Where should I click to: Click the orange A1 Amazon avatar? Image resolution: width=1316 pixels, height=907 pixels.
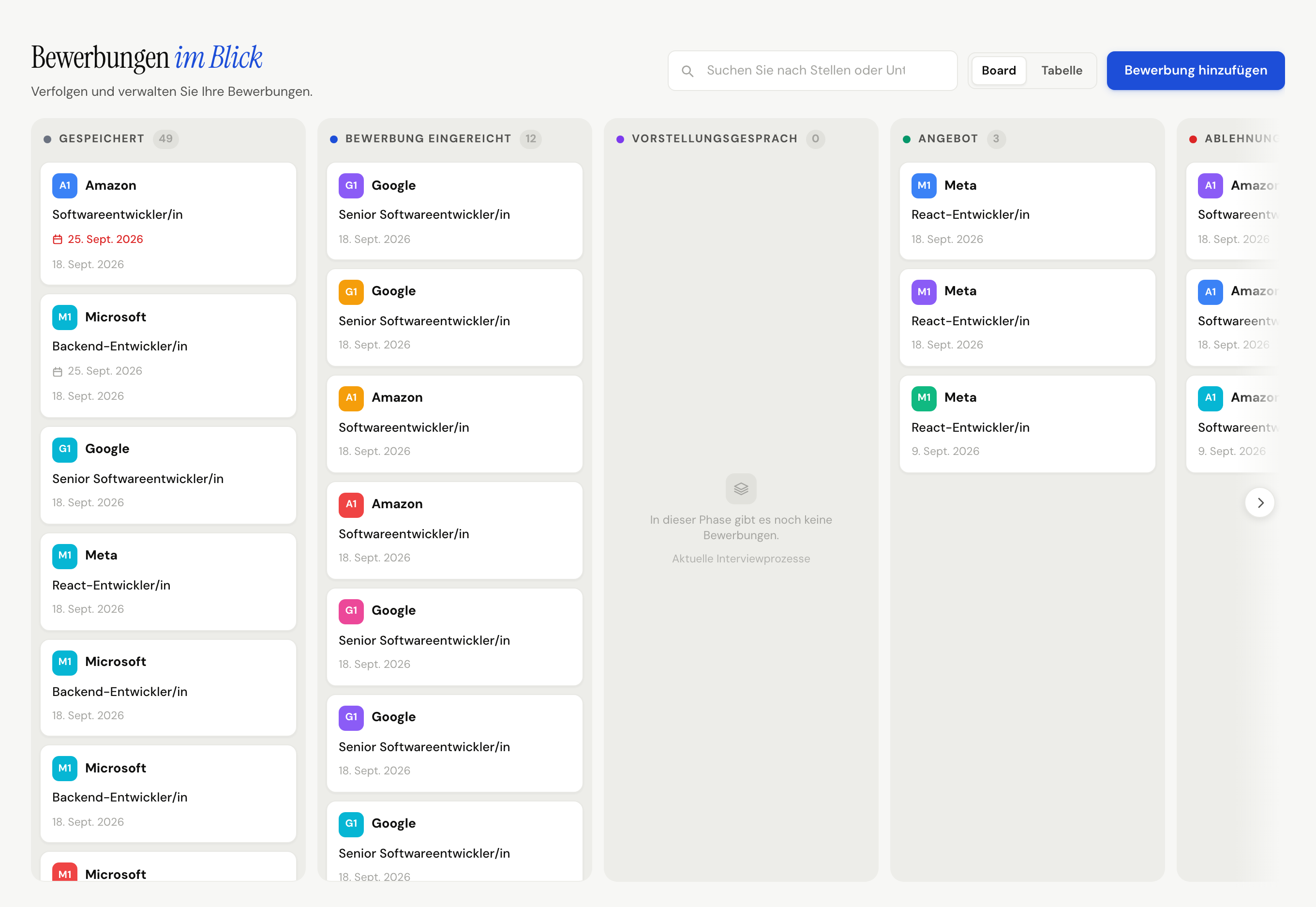[x=351, y=398]
